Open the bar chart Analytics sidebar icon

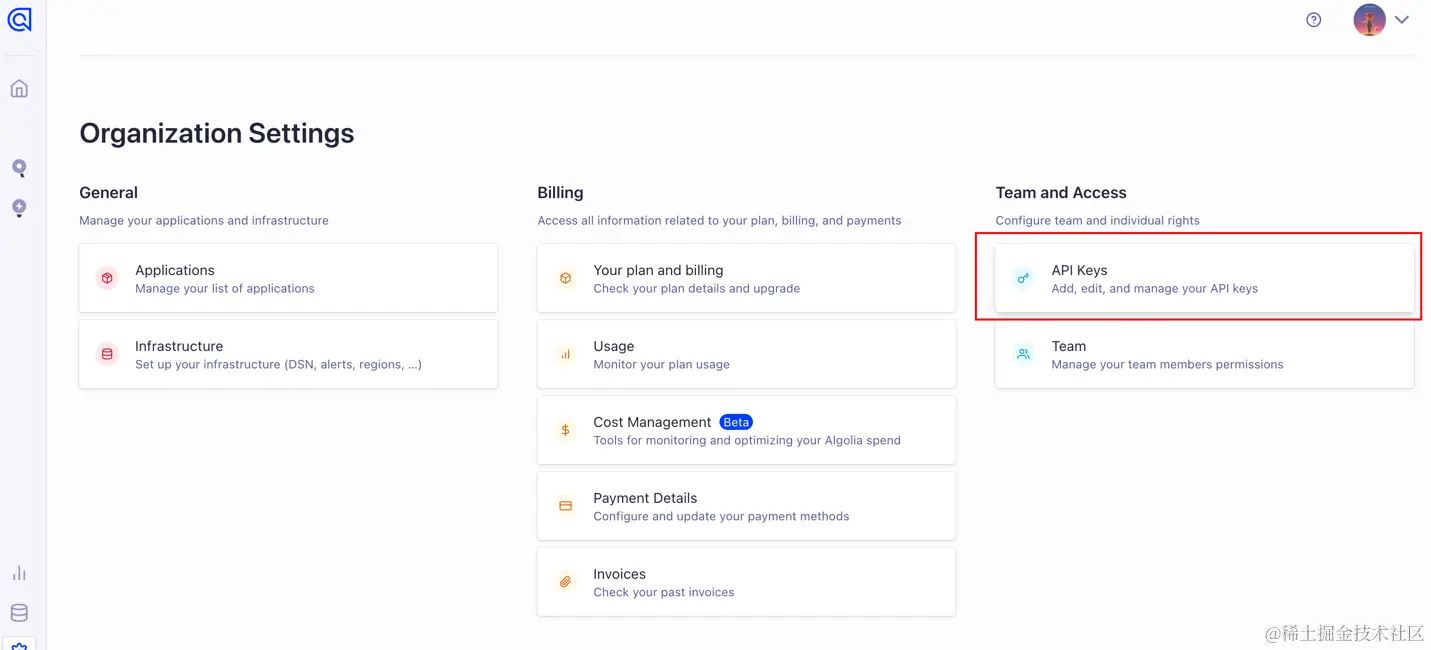19,573
